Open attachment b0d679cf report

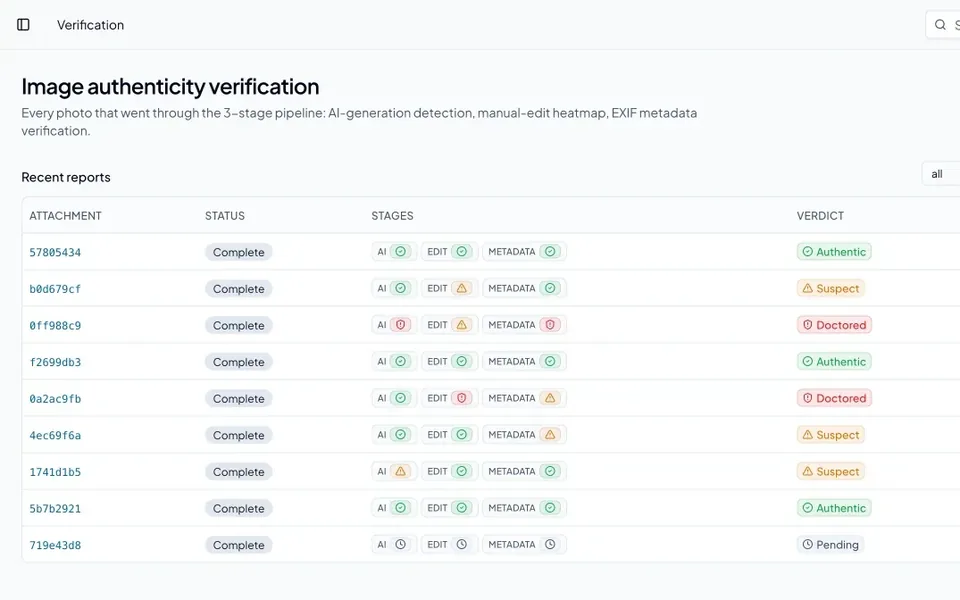point(55,289)
